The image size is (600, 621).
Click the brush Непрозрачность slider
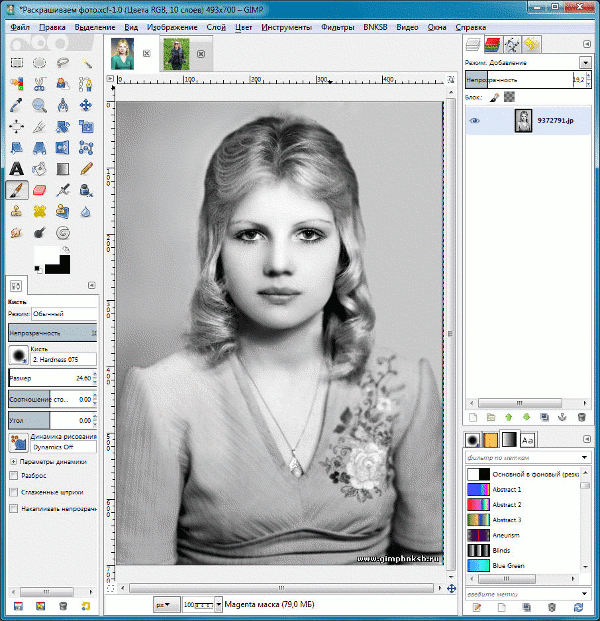50,332
